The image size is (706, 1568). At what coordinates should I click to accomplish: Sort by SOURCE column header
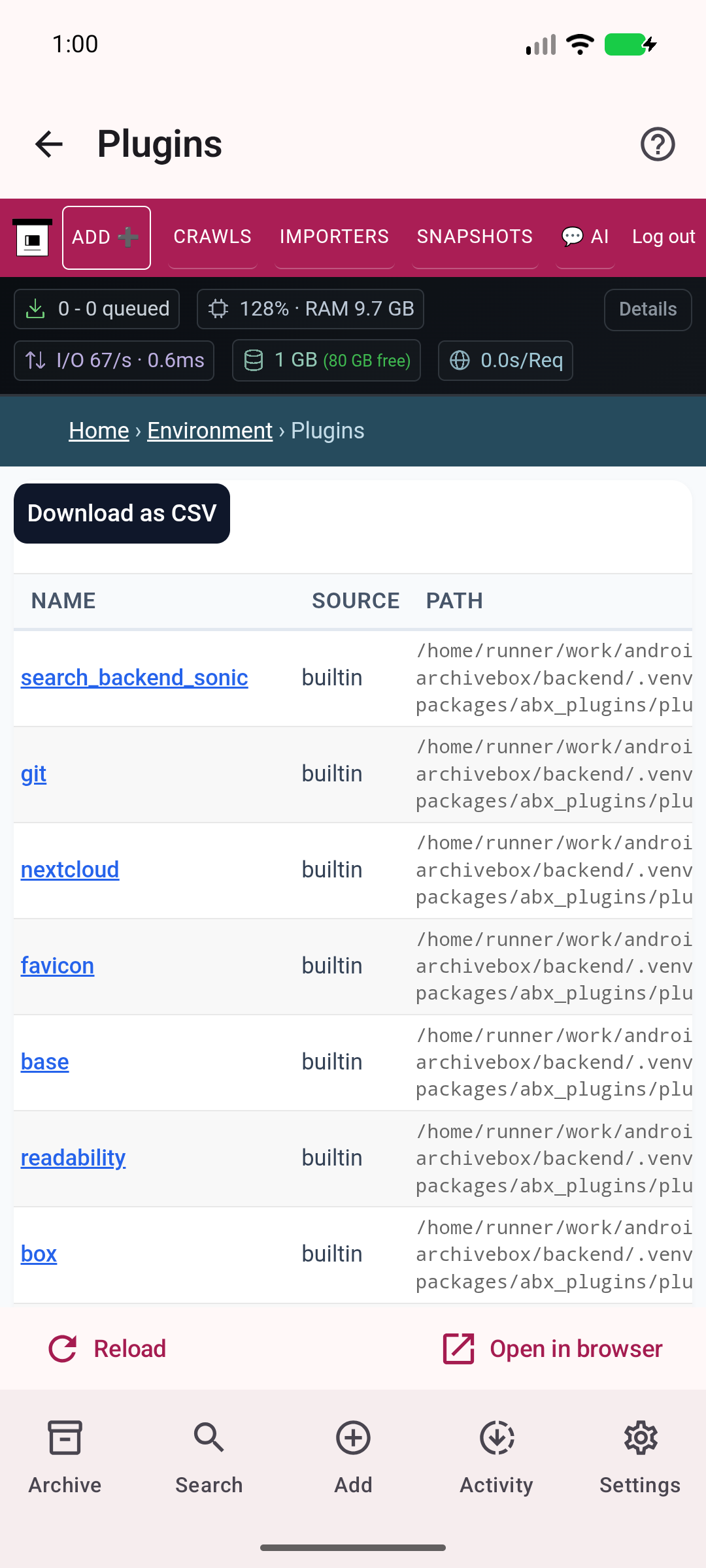click(x=356, y=601)
